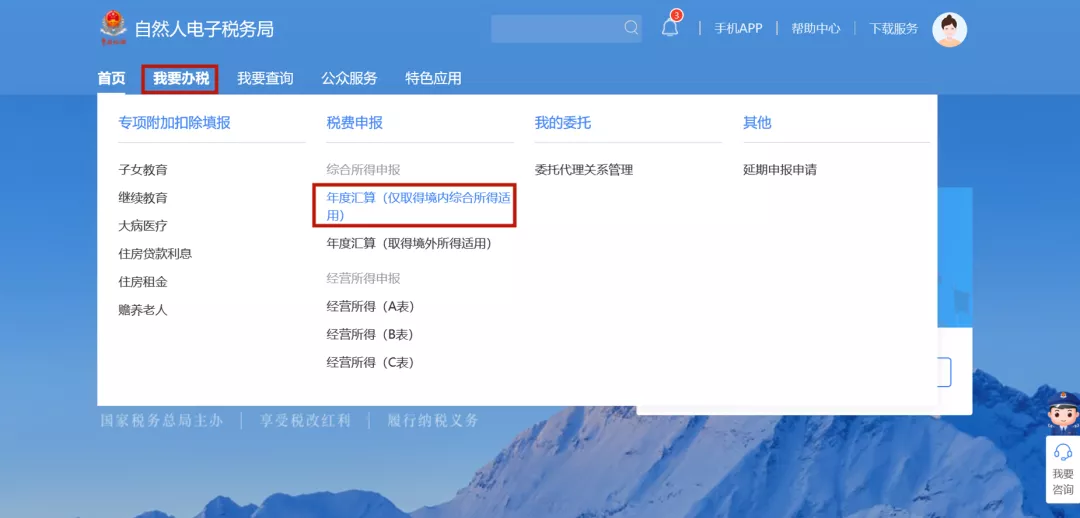Select 子女教育 deduction entry
The height and width of the screenshot is (518, 1080).
(143, 169)
